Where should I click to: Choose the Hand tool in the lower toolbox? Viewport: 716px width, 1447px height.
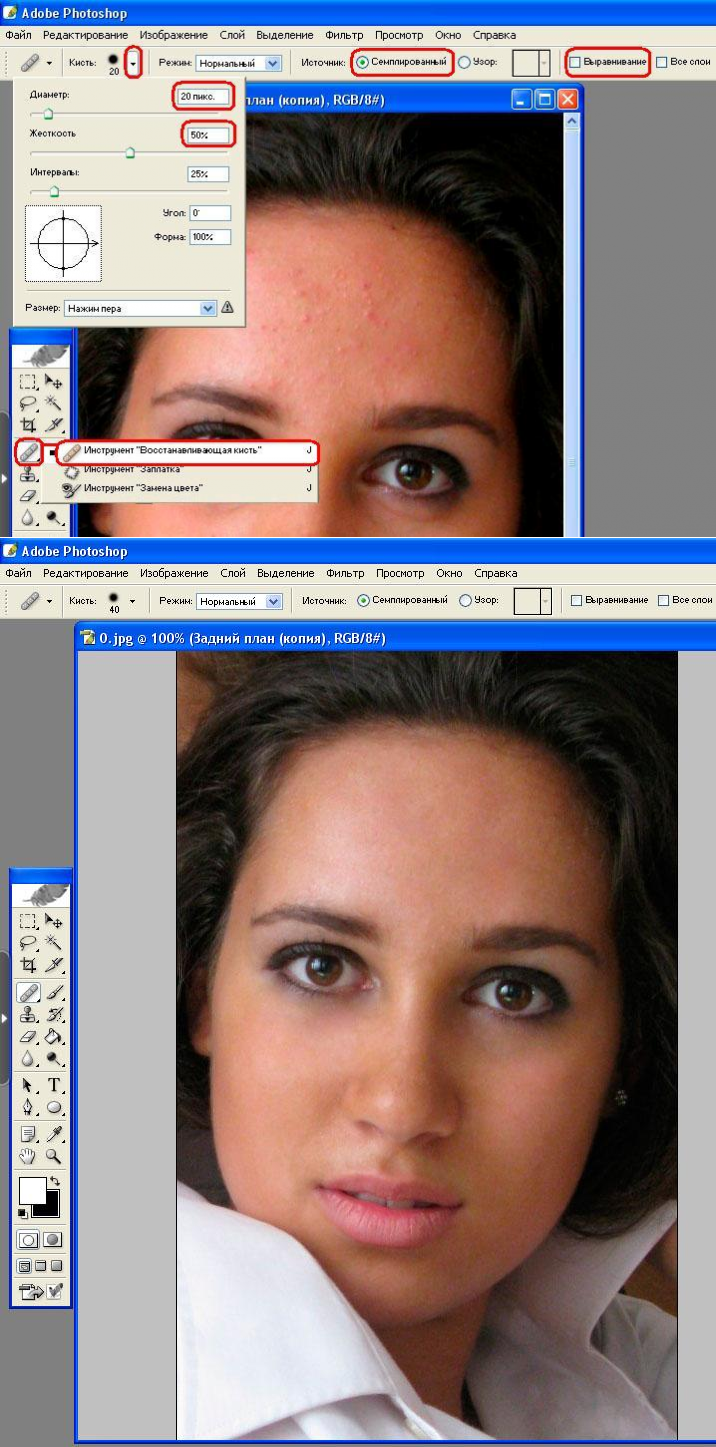29,1156
